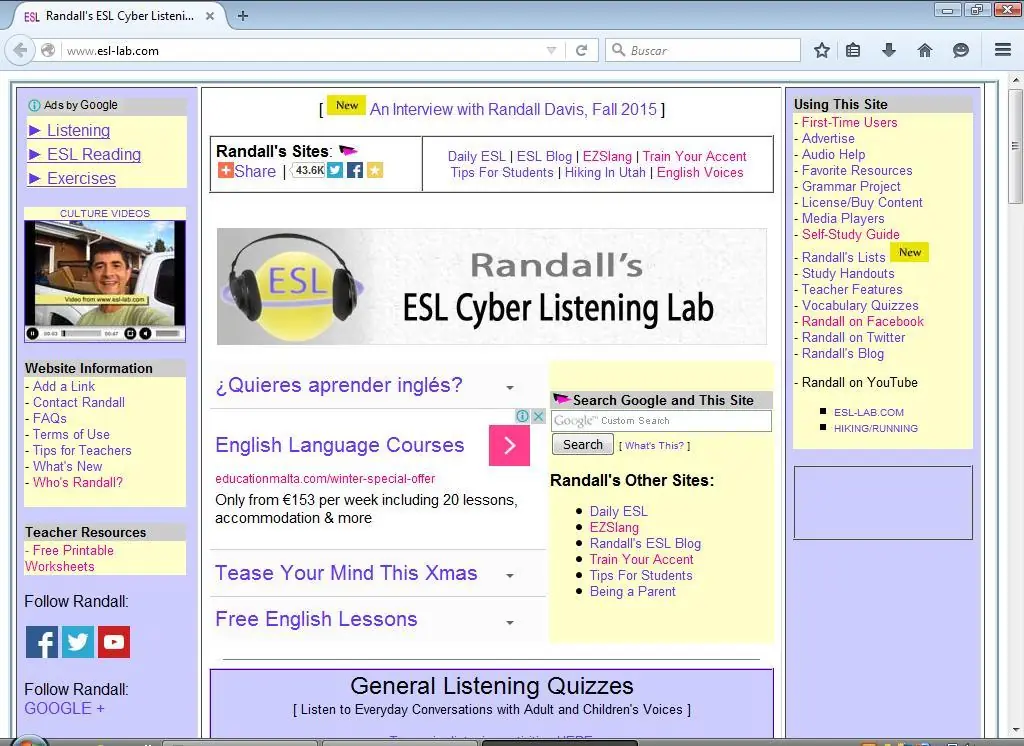Open the Self-Study Guide link

(850, 235)
